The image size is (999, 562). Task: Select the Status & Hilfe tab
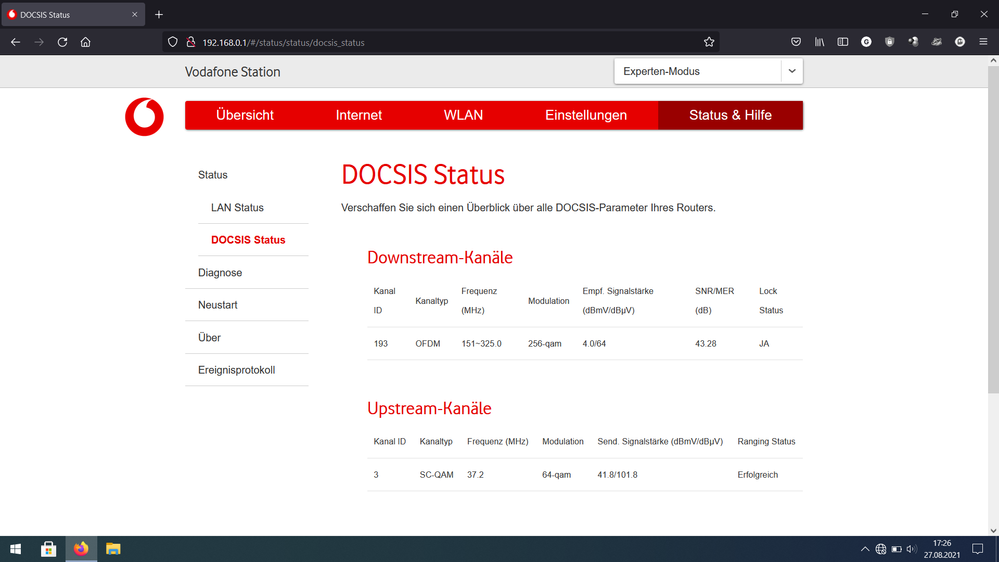[x=730, y=115]
